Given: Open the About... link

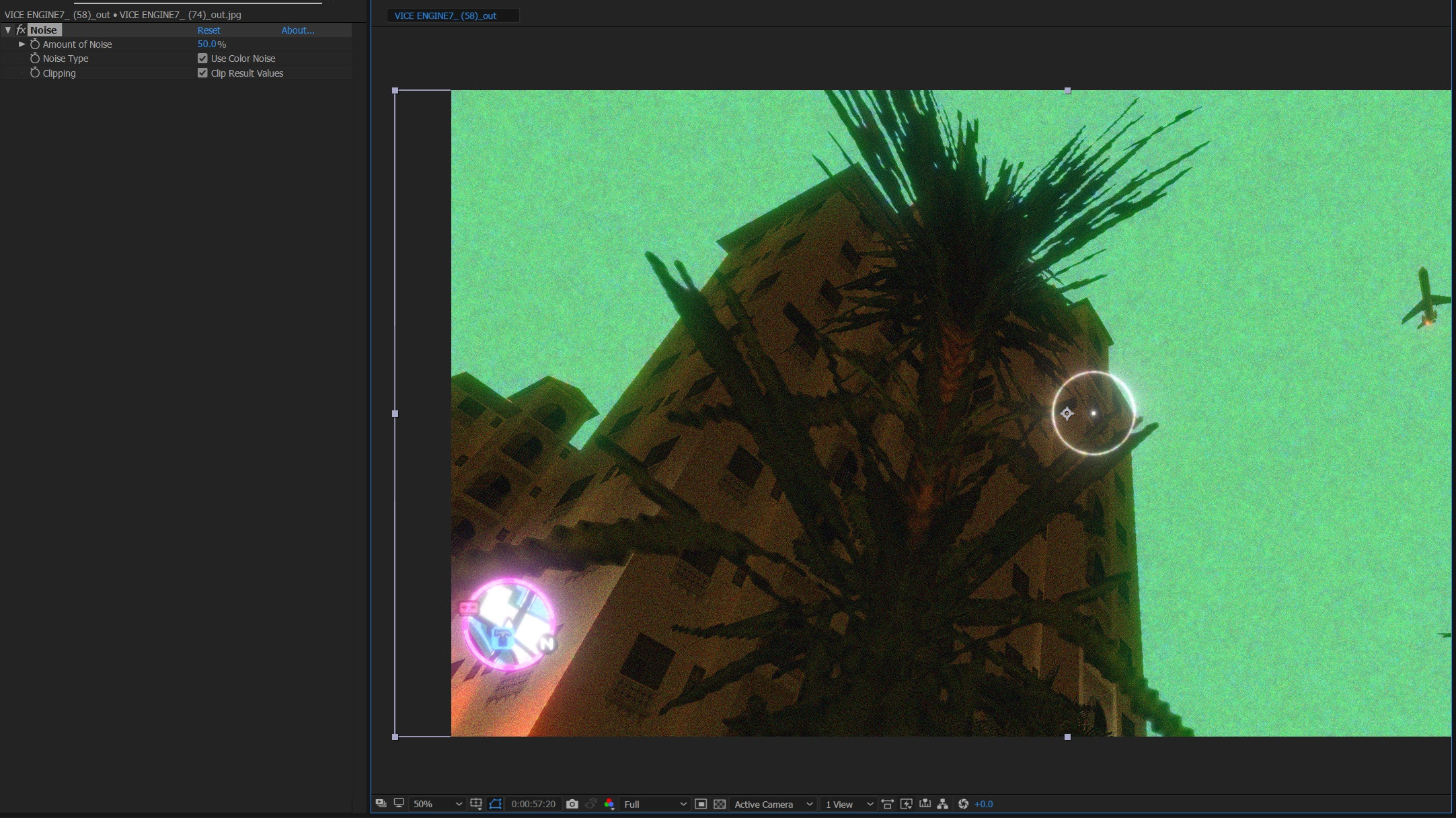Looking at the screenshot, I should tap(298, 30).
